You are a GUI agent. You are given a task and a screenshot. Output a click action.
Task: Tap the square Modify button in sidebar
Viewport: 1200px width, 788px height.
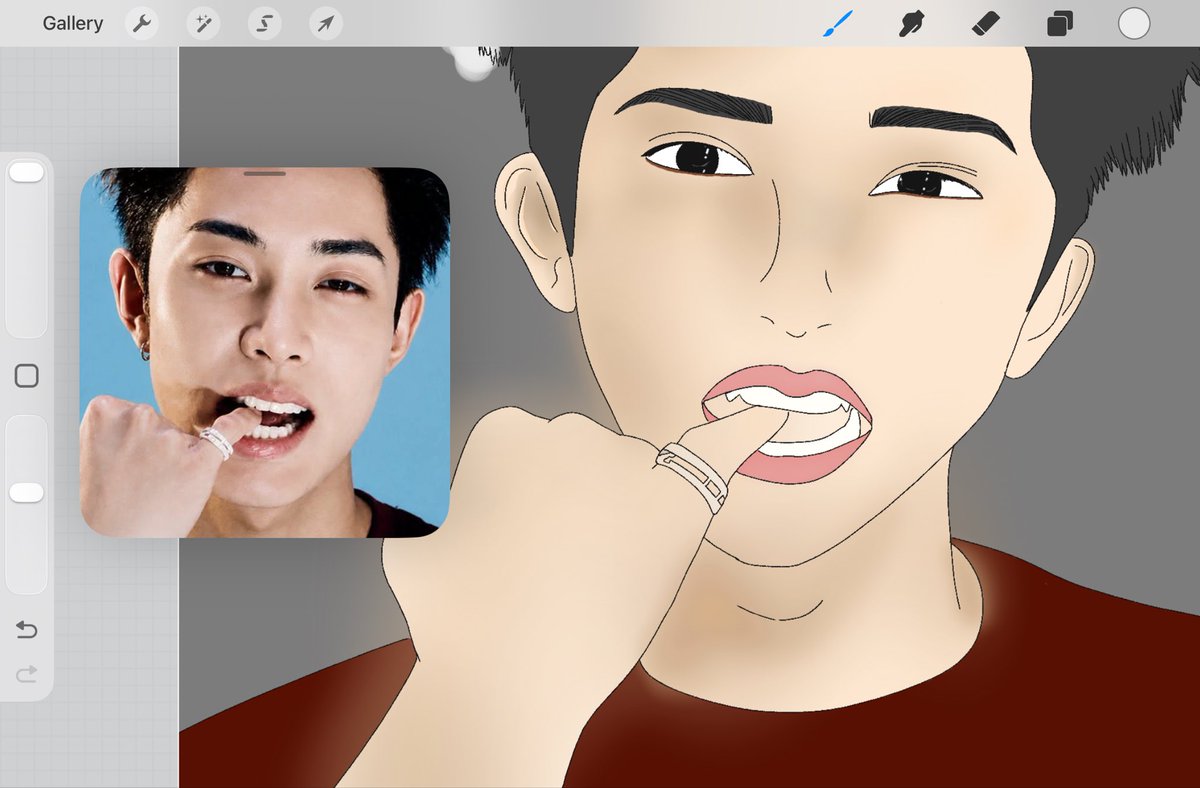27,376
